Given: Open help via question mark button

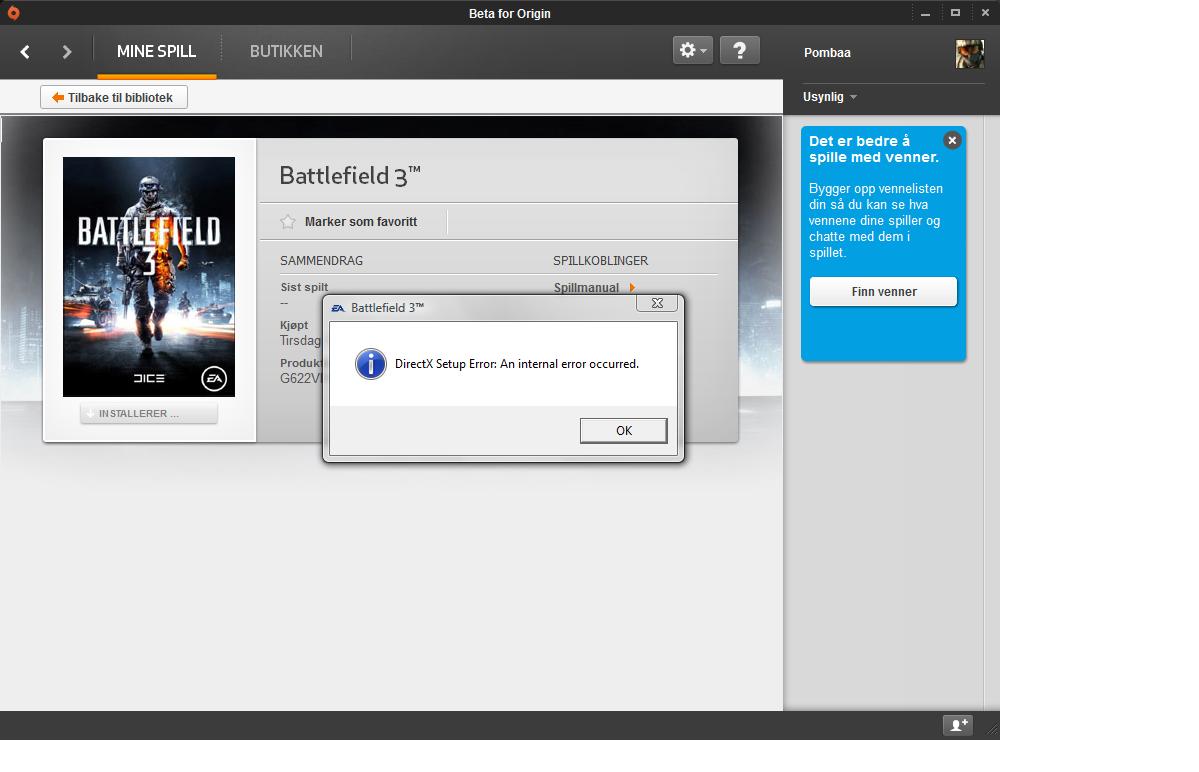Looking at the screenshot, I should (739, 50).
